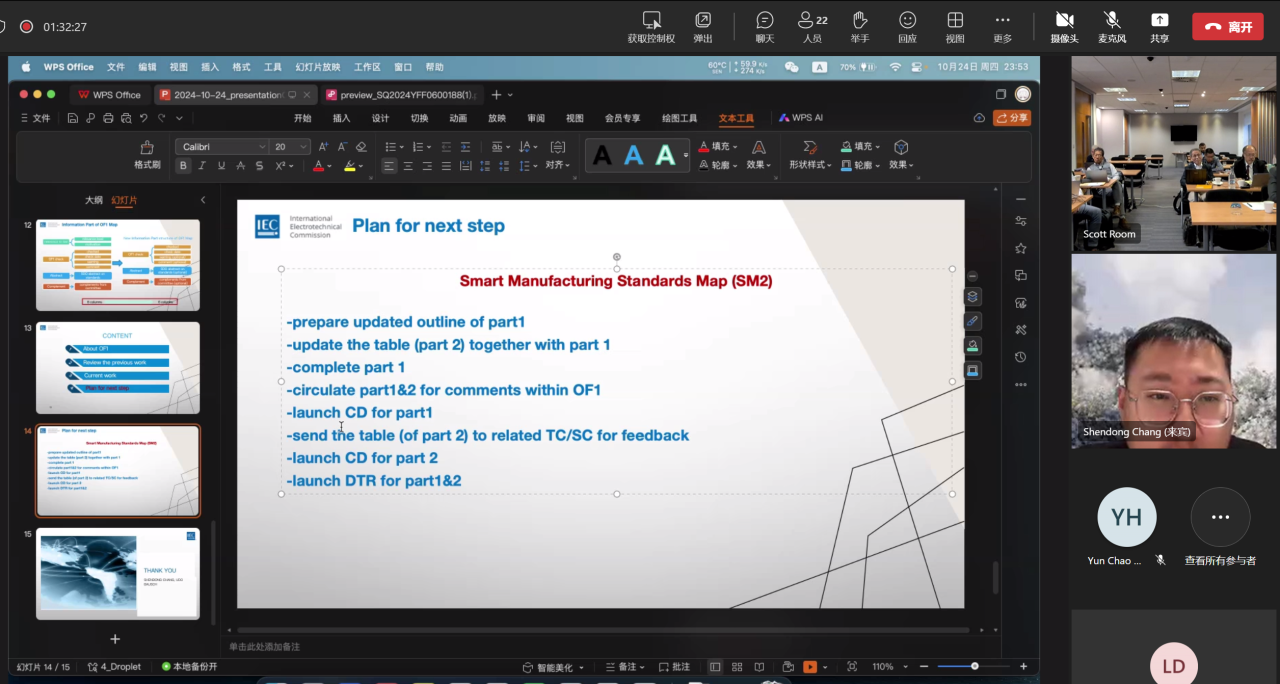The height and width of the screenshot is (684, 1280).
Task: Expand the font size 20 dropdown
Action: 304,147
